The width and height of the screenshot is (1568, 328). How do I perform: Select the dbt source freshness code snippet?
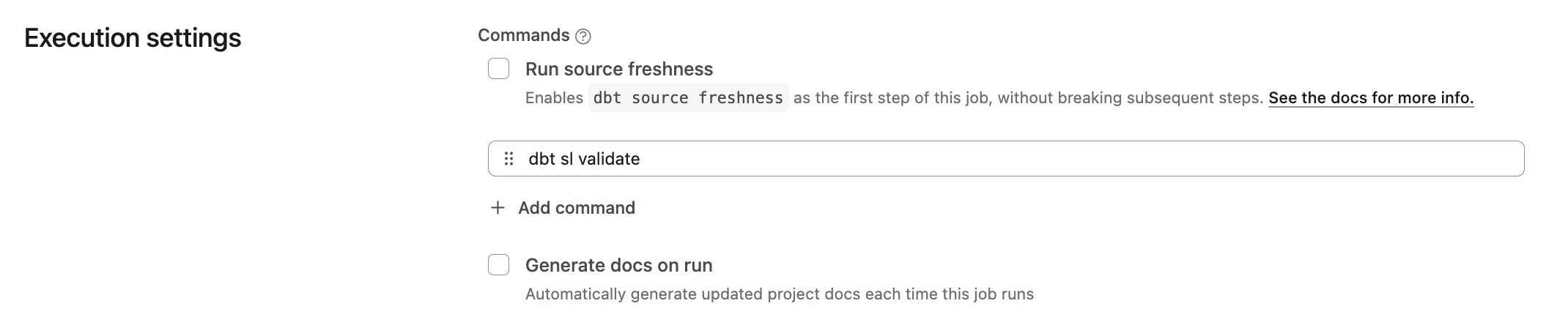point(688,98)
